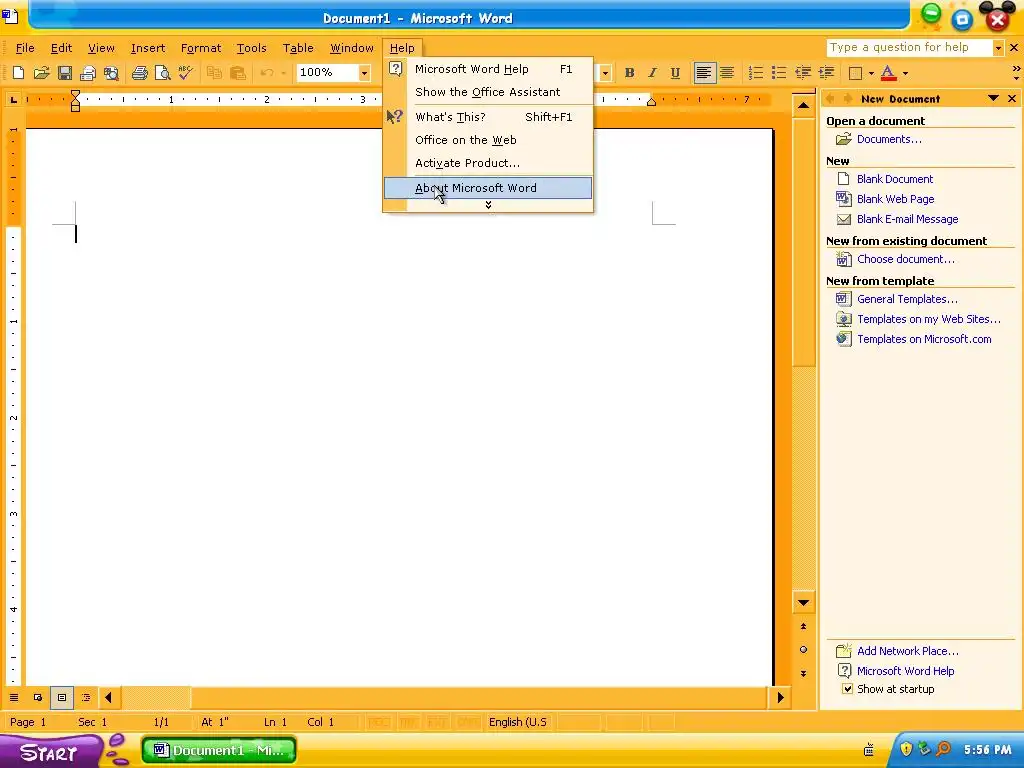Click Next Page double-arrow below scrollbar
The image size is (1024, 768).
pos(803,673)
